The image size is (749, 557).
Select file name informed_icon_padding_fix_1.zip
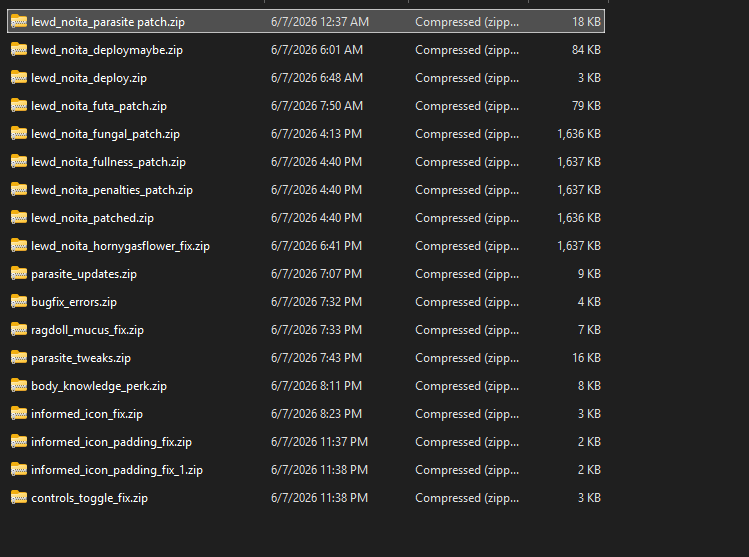point(117,470)
